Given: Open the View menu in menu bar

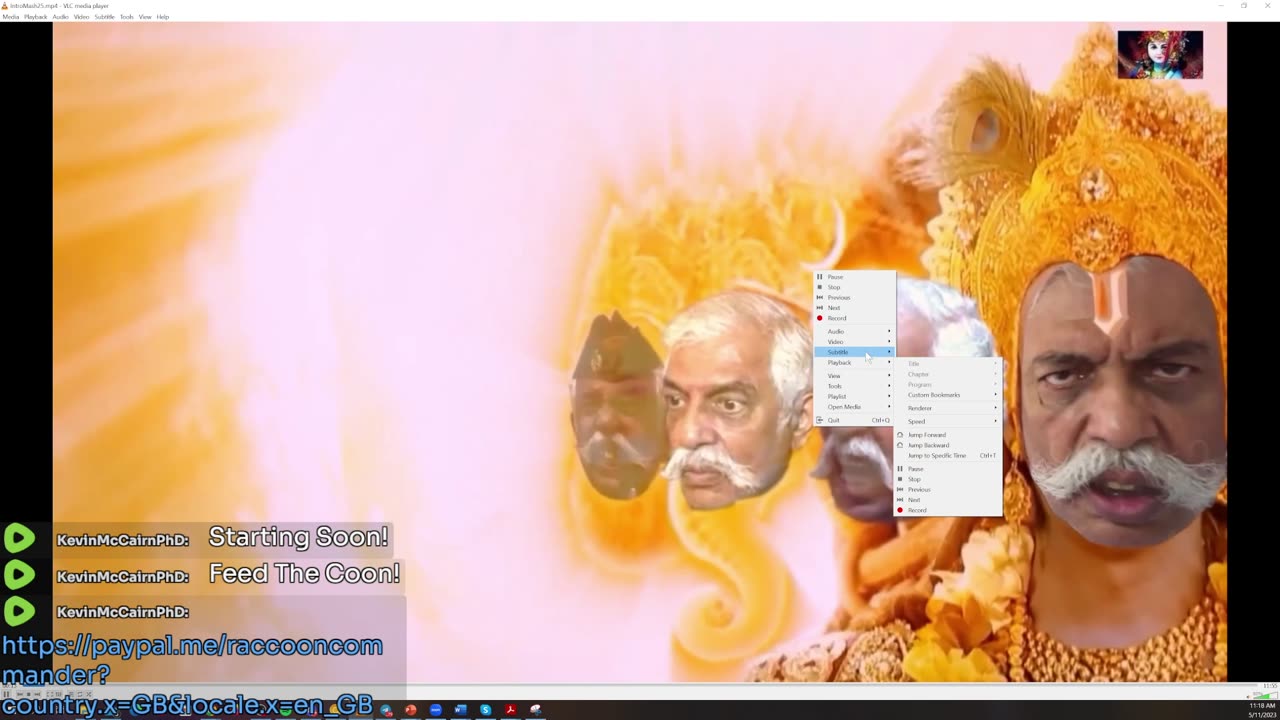Looking at the screenshot, I should [145, 17].
